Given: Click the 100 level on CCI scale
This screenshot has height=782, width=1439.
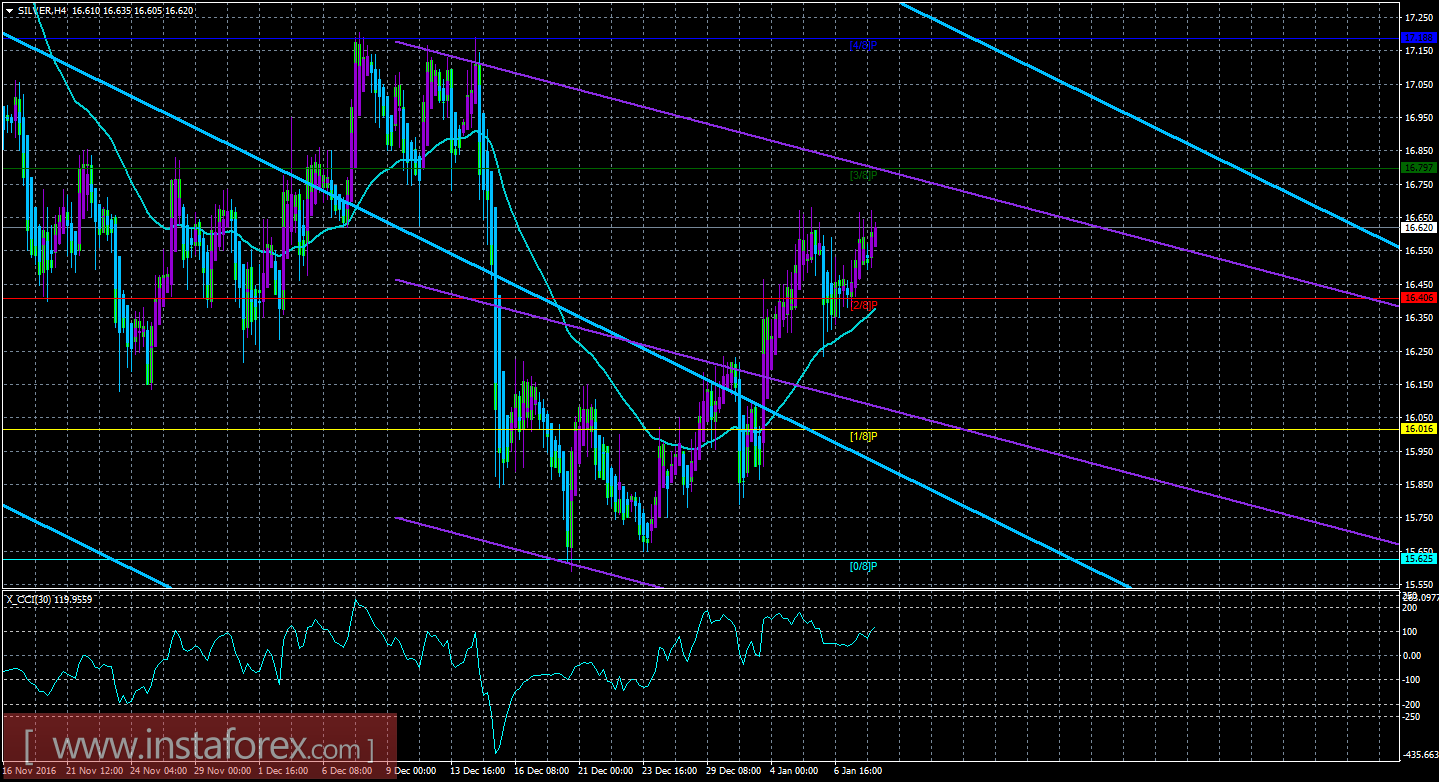Looking at the screenshot, I should click(x=1412, y=631).
